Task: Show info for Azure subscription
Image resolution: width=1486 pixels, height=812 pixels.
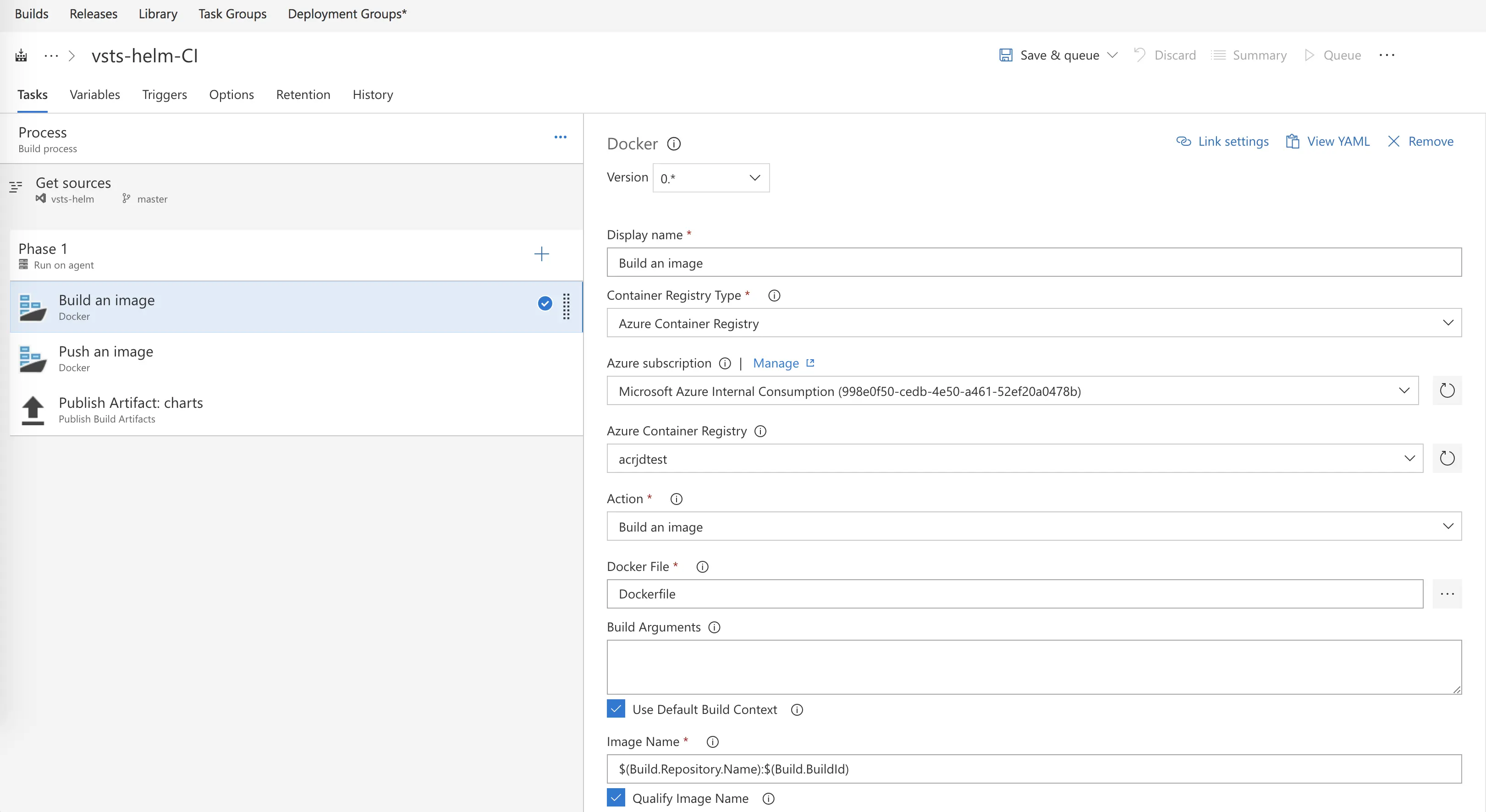Action: 725,363
